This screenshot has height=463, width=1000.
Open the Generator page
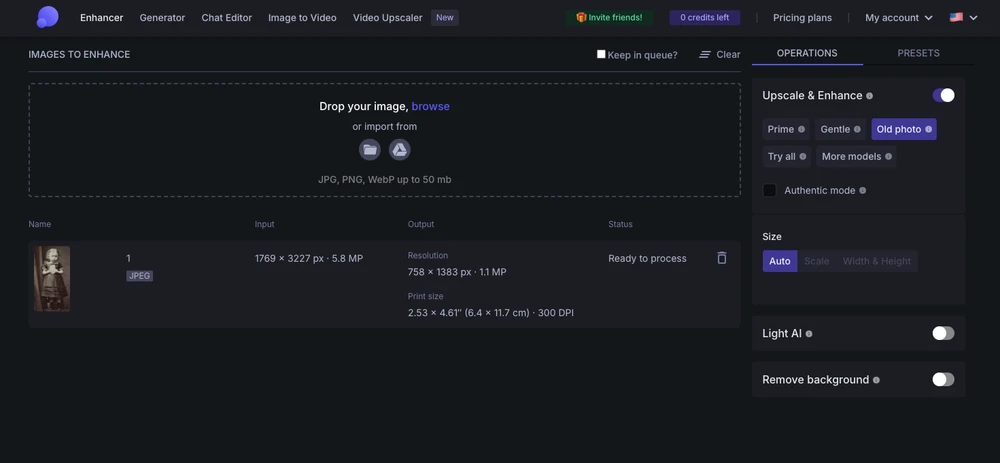(162, 18)
